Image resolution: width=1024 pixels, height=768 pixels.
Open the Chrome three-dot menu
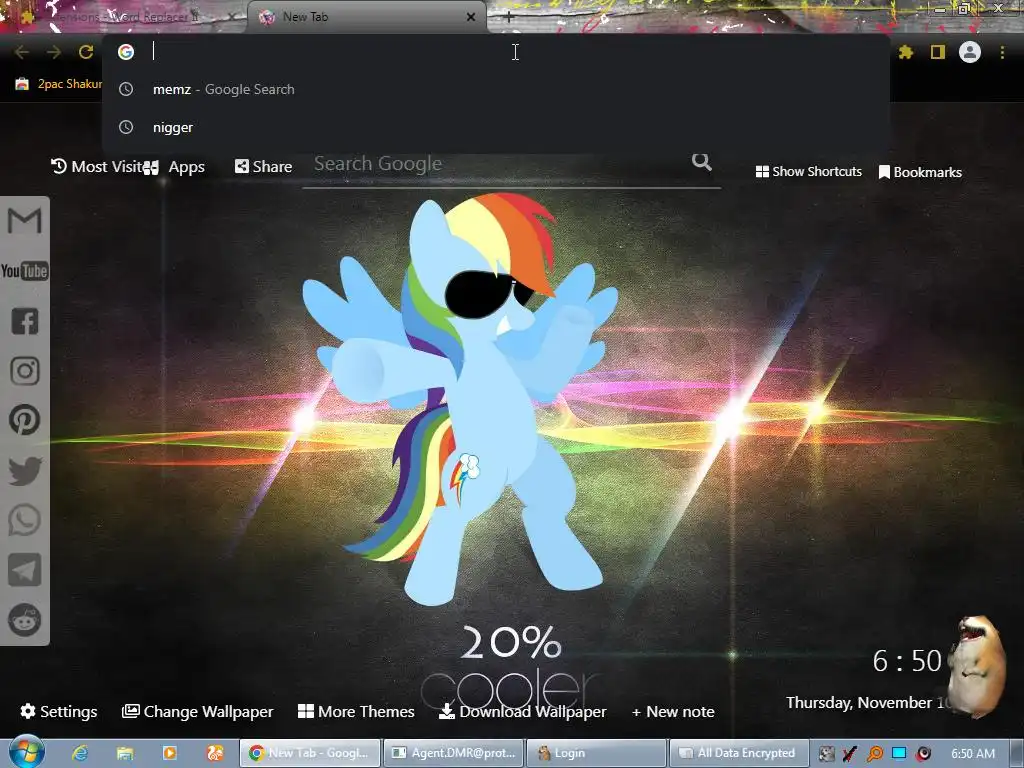tap(1002, 52)
